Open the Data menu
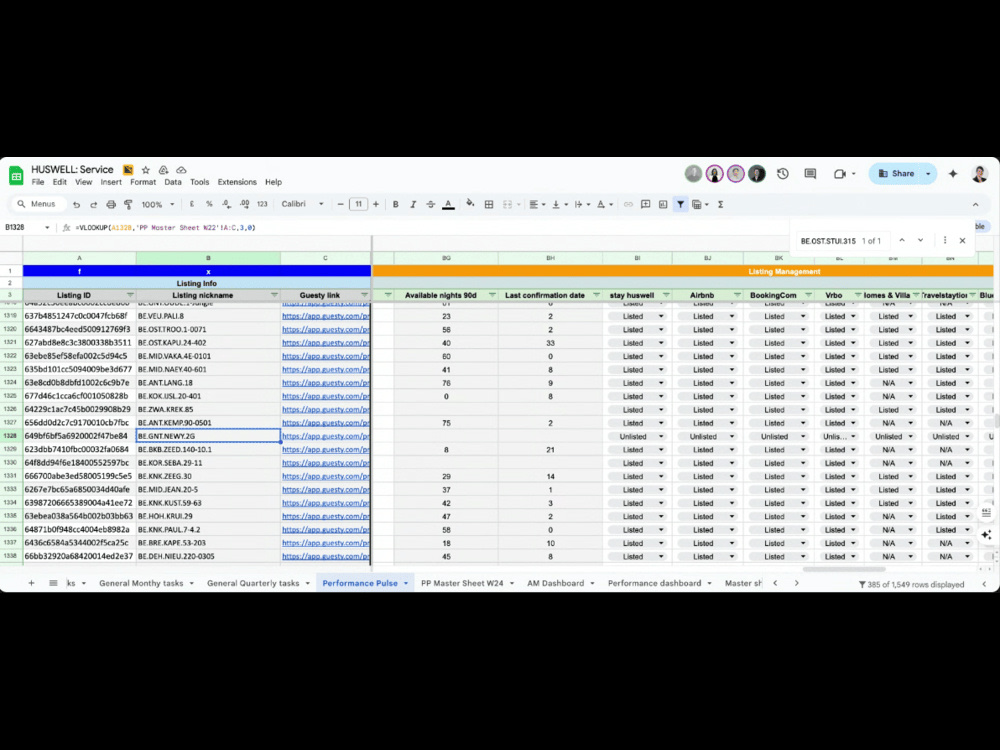The height and width of the screenshot is (750, 1000). (173, 182)
